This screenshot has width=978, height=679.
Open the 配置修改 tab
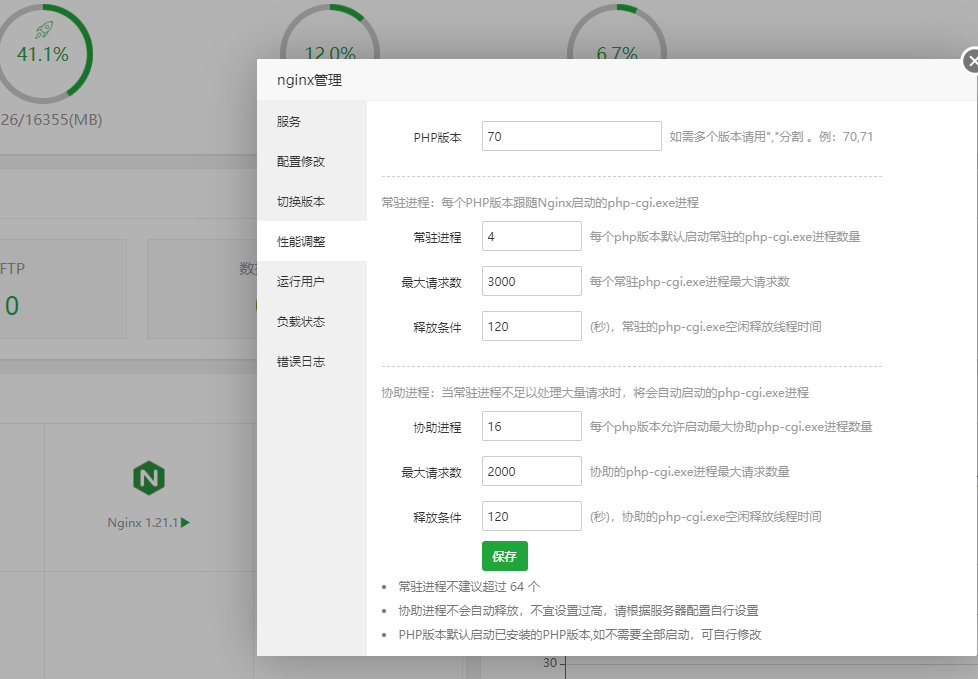[x=312, y=161]
